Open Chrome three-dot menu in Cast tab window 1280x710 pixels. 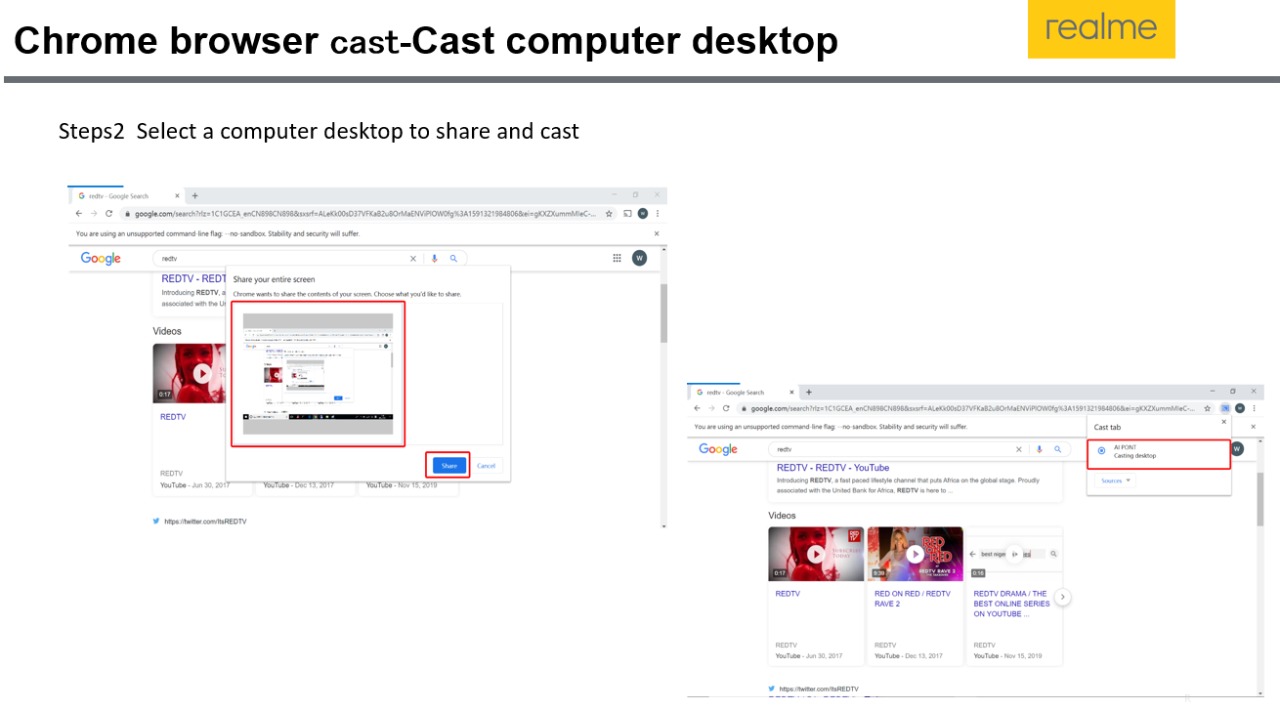pyautogui.click(x=1254, y=408)
